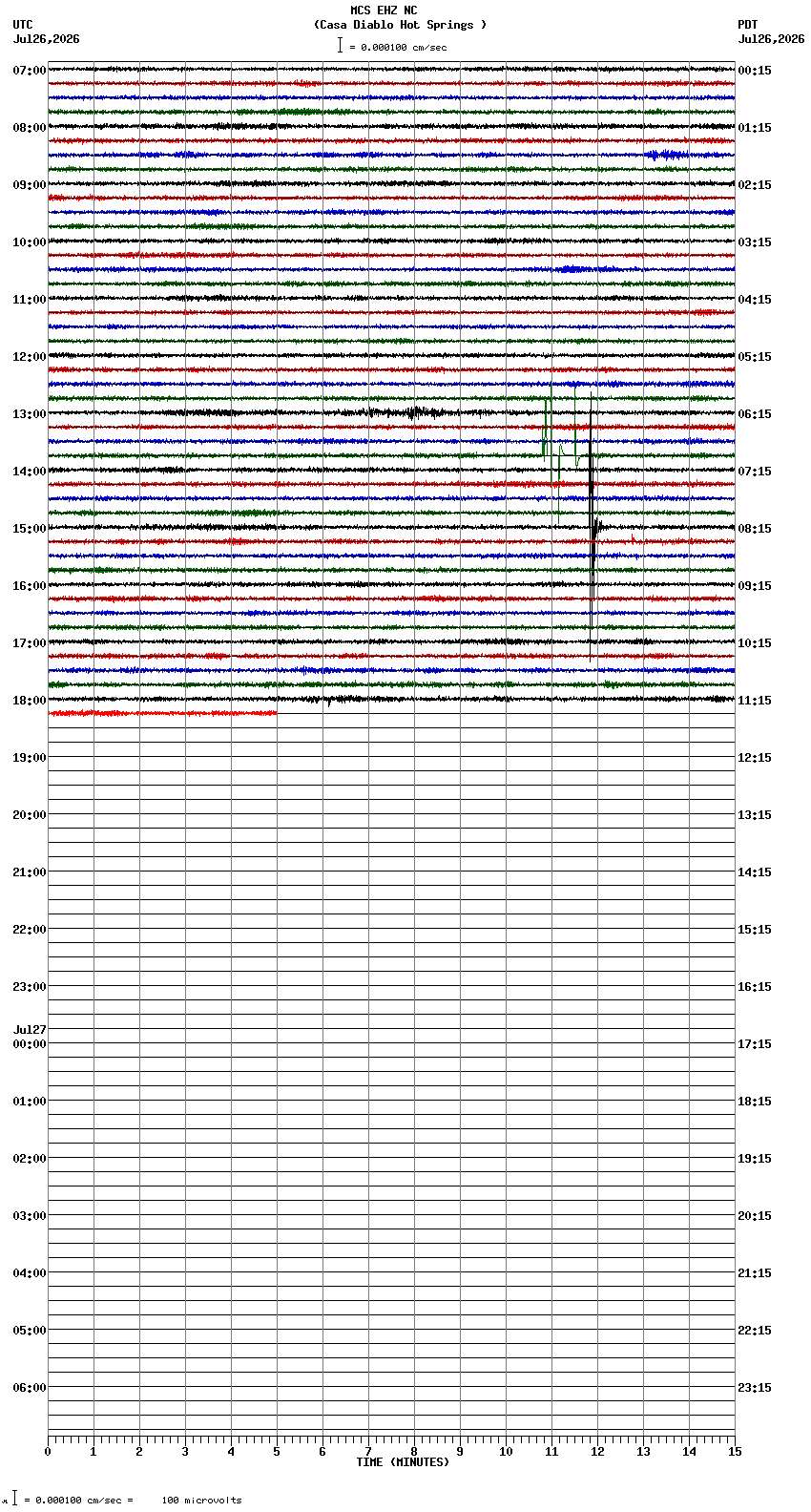Click the 03:15 PDT time label
Viewport: 811px width, 1512px height.
(755, 242)
